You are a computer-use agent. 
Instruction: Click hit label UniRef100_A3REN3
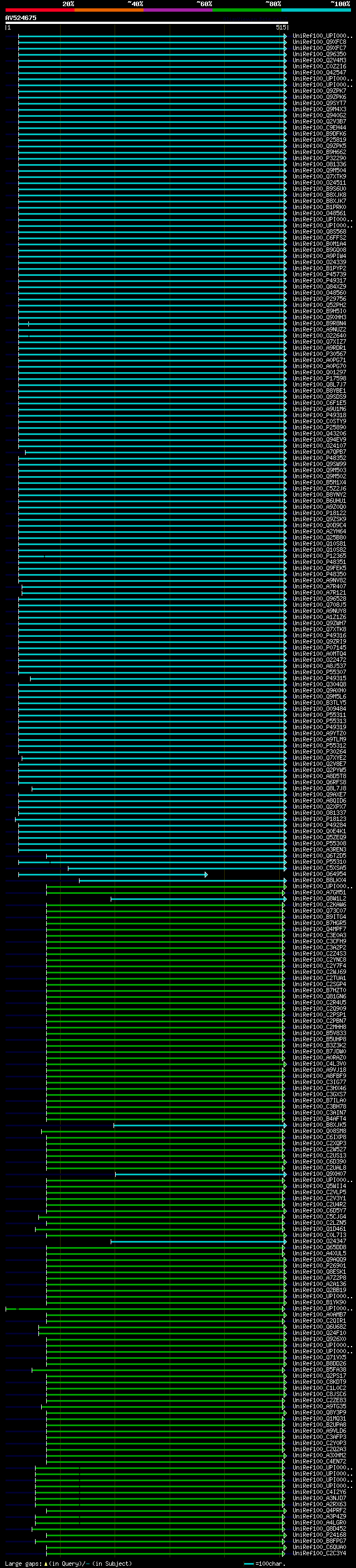pos(319,849)
